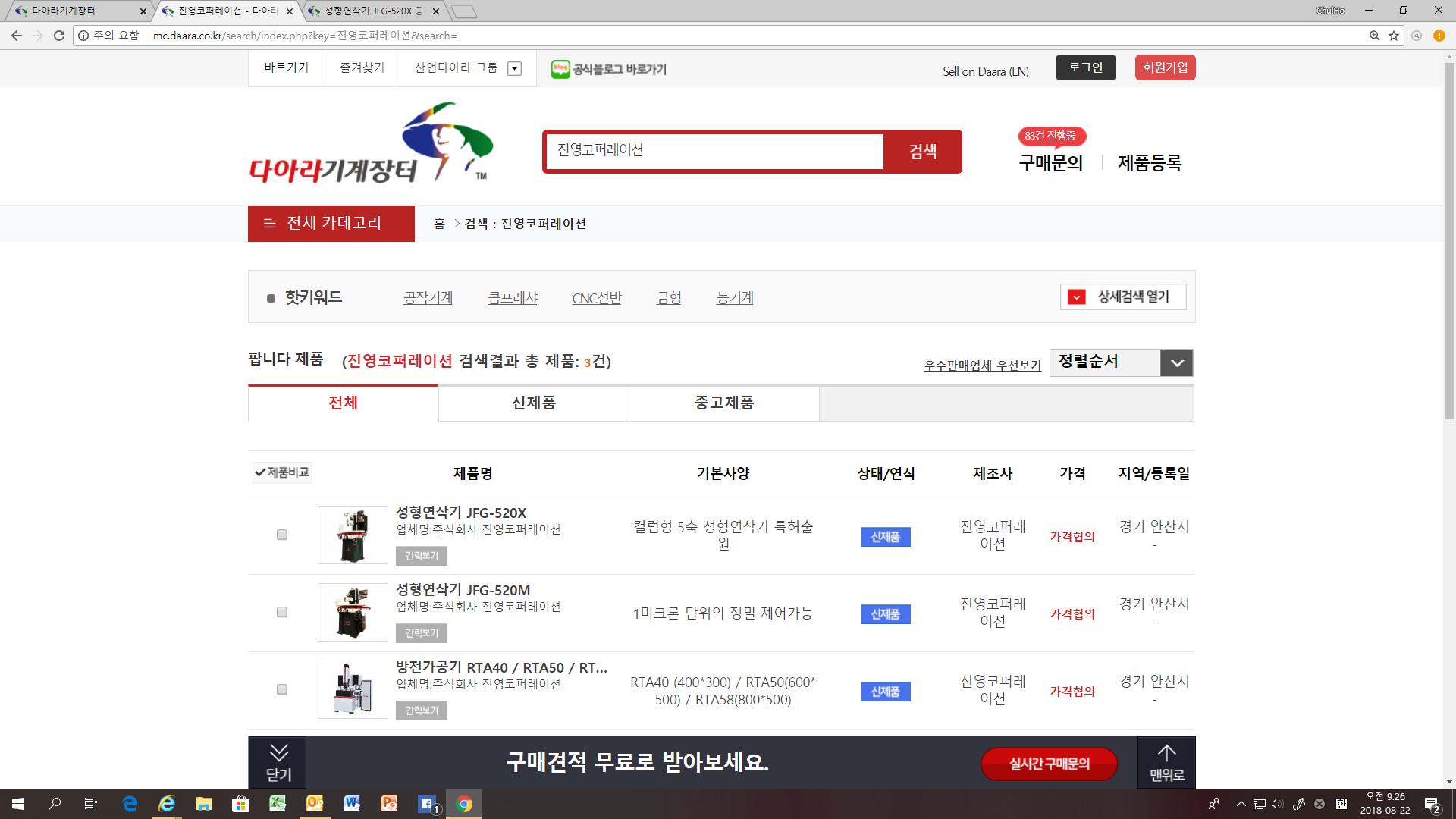Click the 농기계 hot keyword

tap(735, 298)
